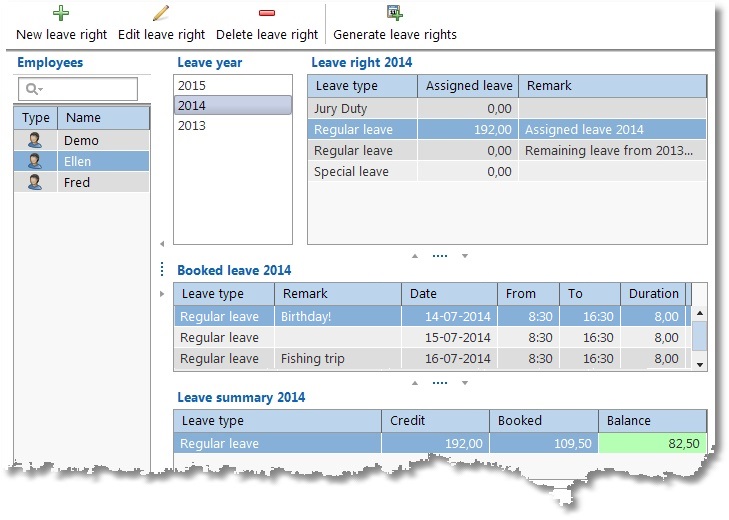Screen dimensions: 729x520
Task: Click the Booked leave scrollbar up arrow
Action: [700, 313]
